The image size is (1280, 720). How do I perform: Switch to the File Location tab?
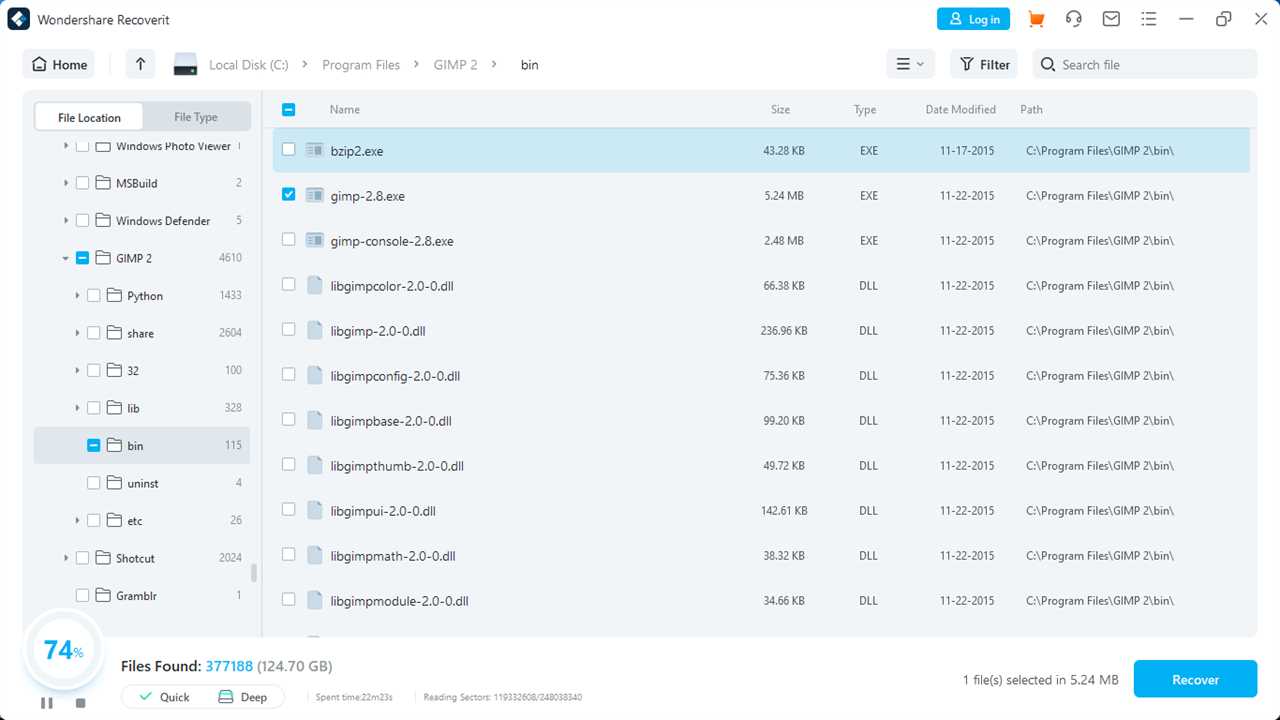point(89,117)
